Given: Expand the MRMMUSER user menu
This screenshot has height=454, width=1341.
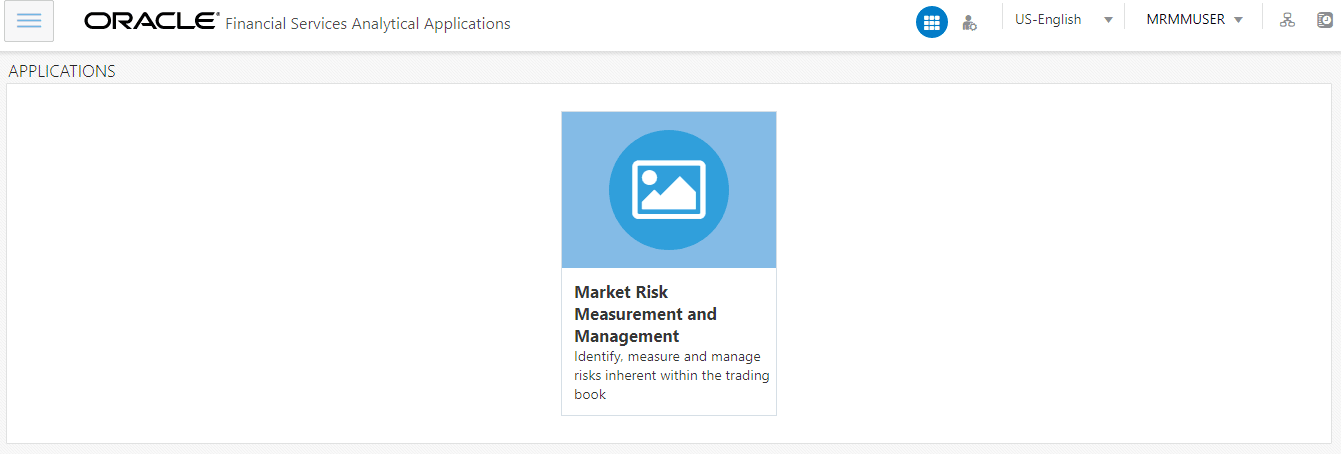Looking at the screenshot, I should (1194, 20).
